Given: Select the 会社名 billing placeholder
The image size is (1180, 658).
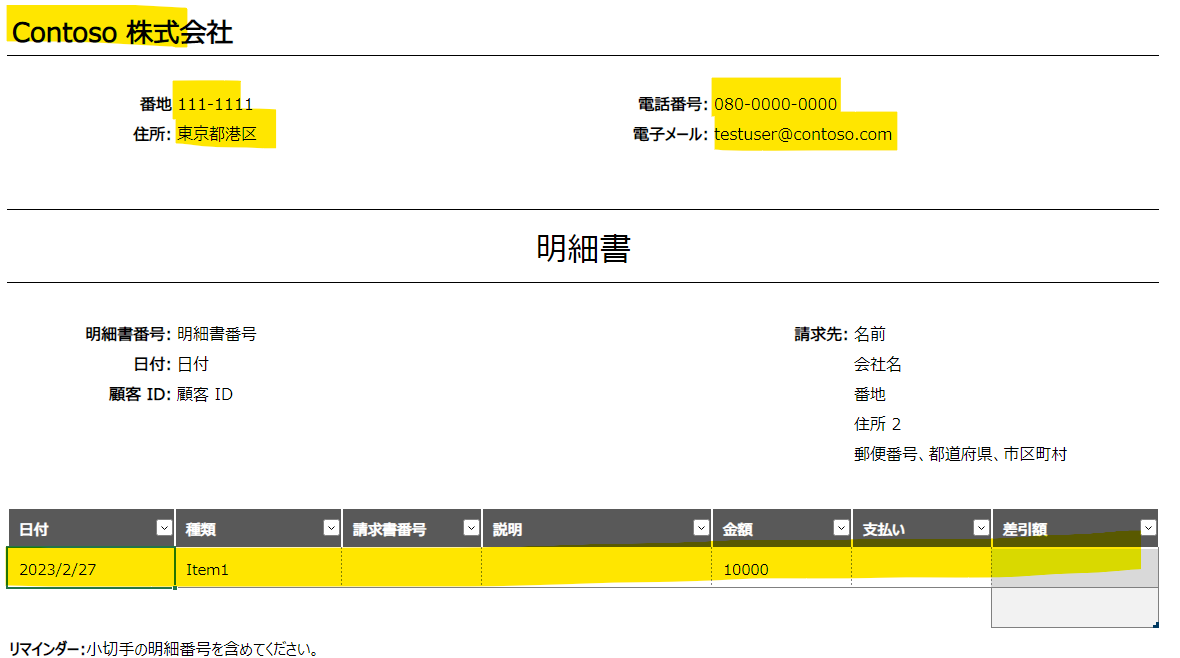Looking at the screenshot, I should [x=877, y=364].
